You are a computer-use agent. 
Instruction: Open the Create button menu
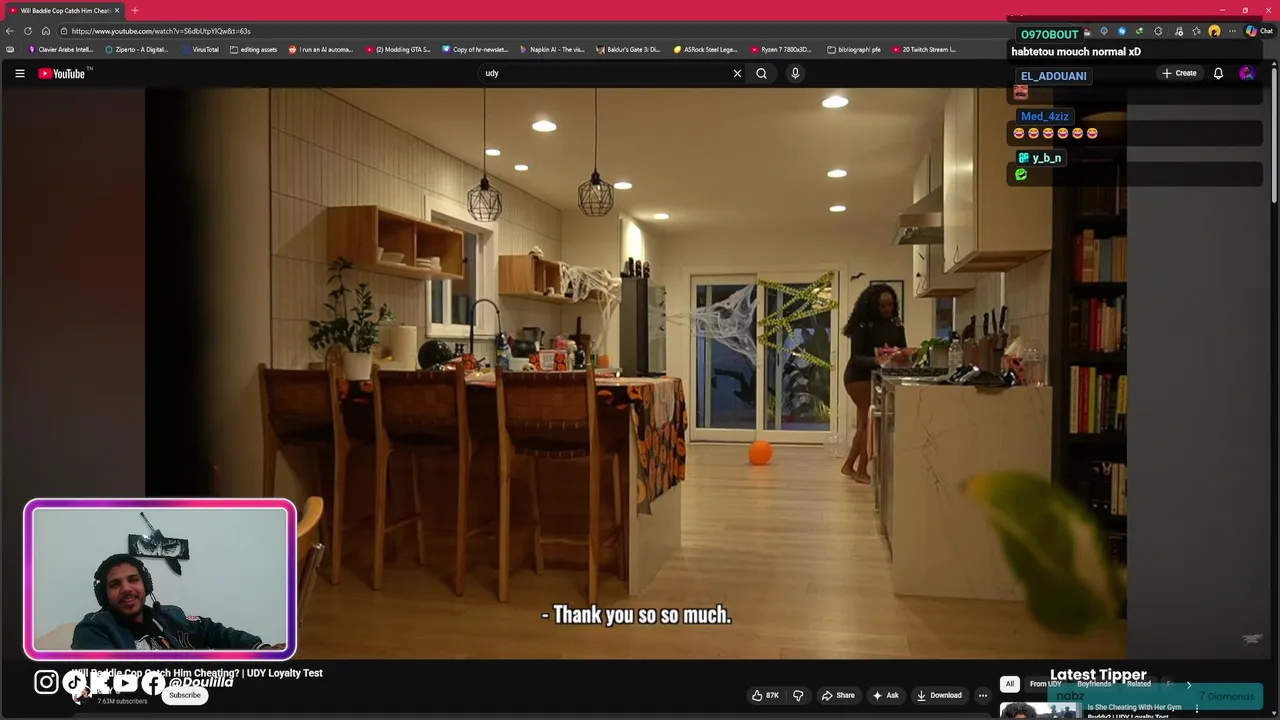(x=1179, y=73)
